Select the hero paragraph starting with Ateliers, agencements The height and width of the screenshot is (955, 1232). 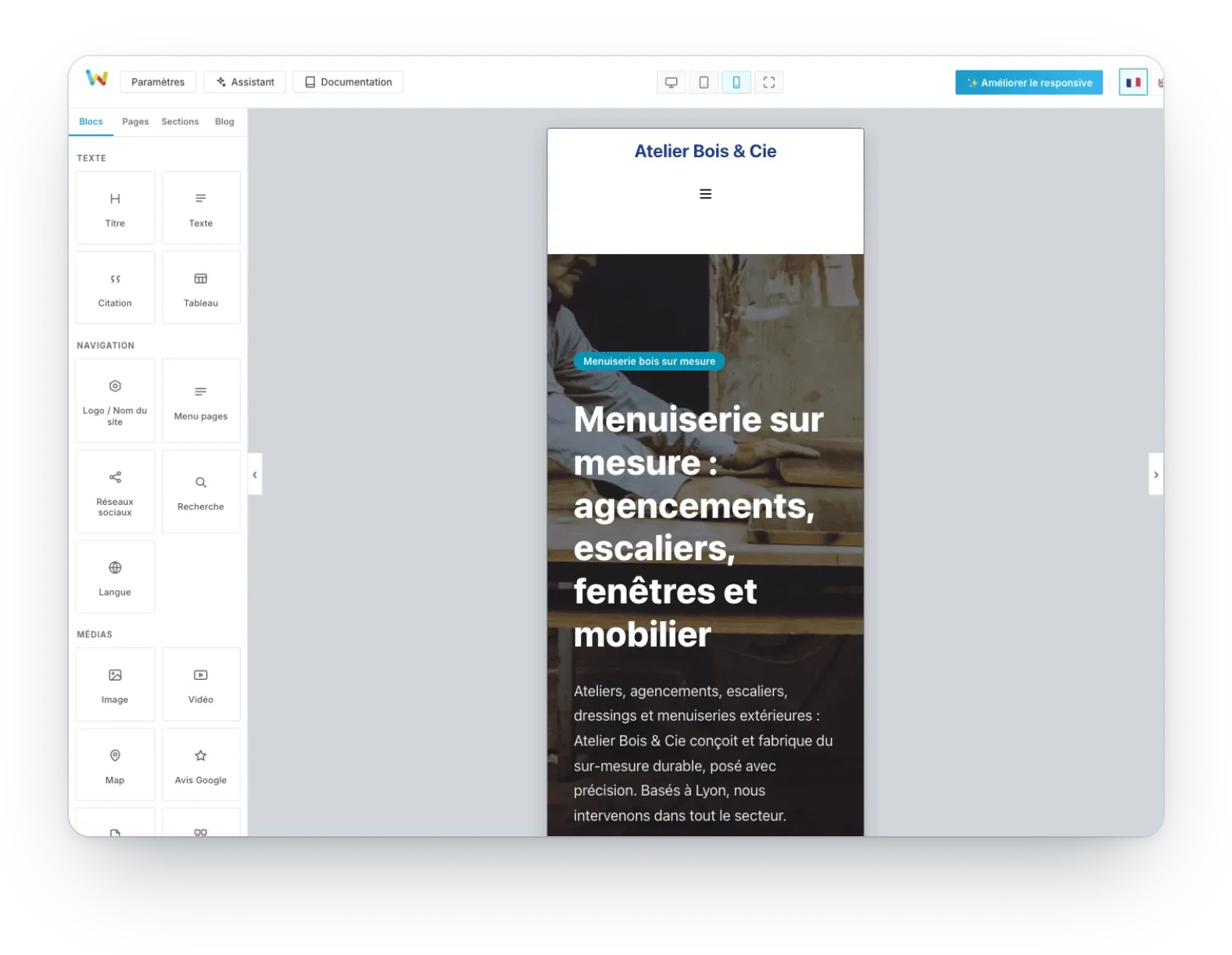tap(704, 753)
